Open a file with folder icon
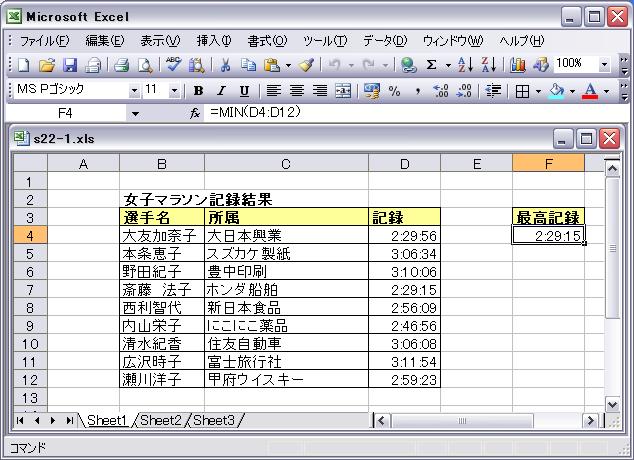 pyautogui.click(x=47, y=65)
